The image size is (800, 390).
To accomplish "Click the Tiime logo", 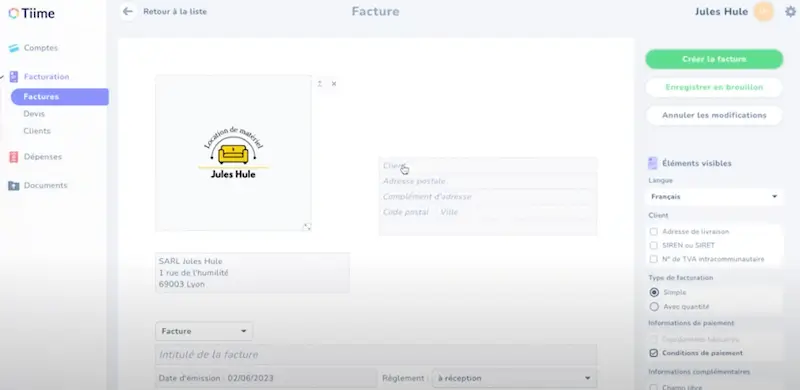I will coord(31,13).
